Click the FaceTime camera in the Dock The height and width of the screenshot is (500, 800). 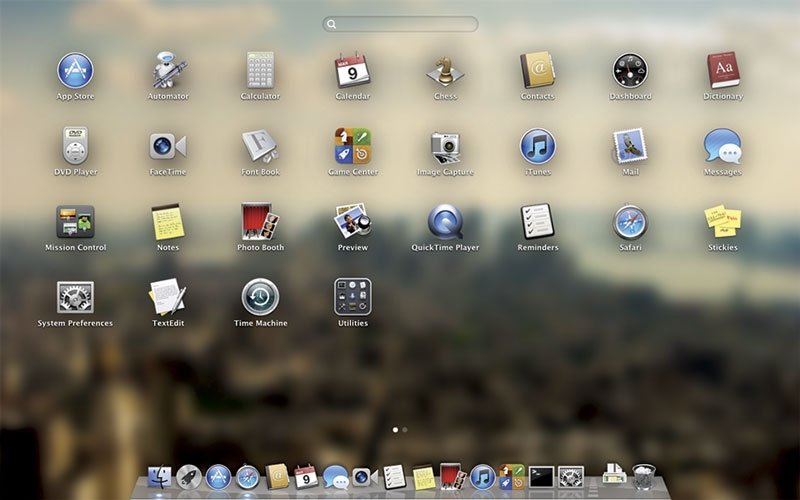tap(365, 477)
